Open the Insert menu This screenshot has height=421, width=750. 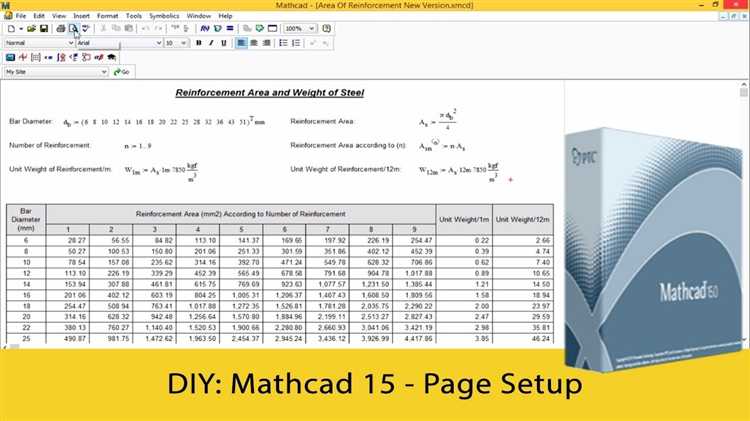pyautogui.click(x=81, y=16)
